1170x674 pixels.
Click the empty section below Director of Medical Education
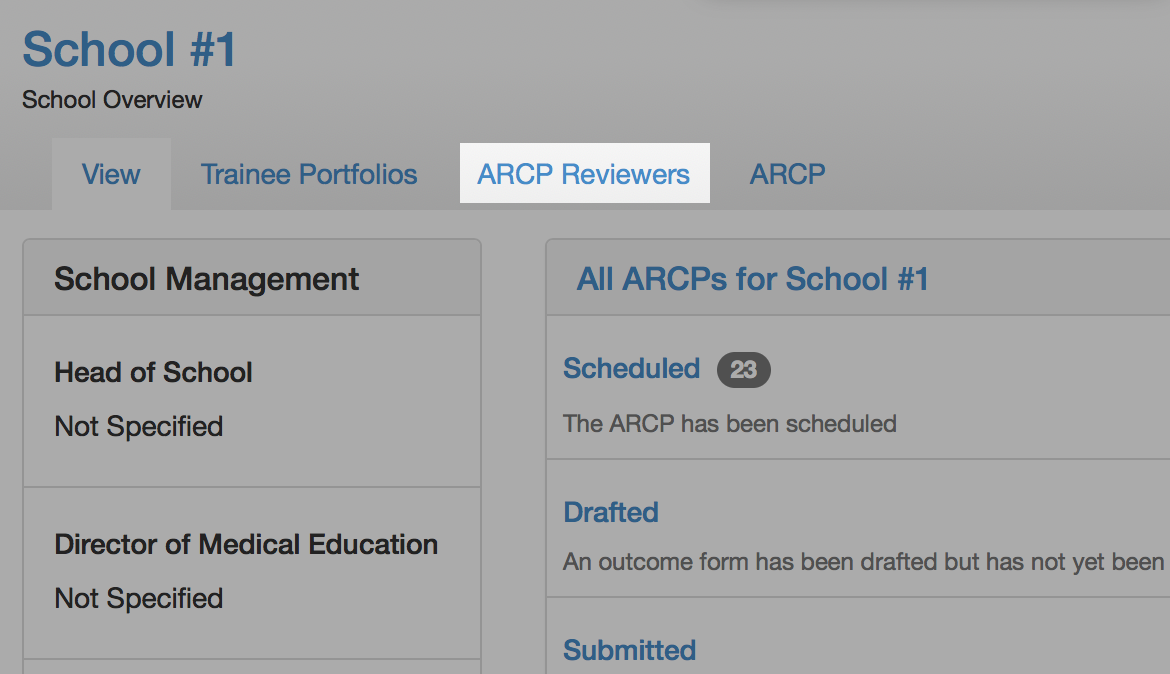[250, 667]
